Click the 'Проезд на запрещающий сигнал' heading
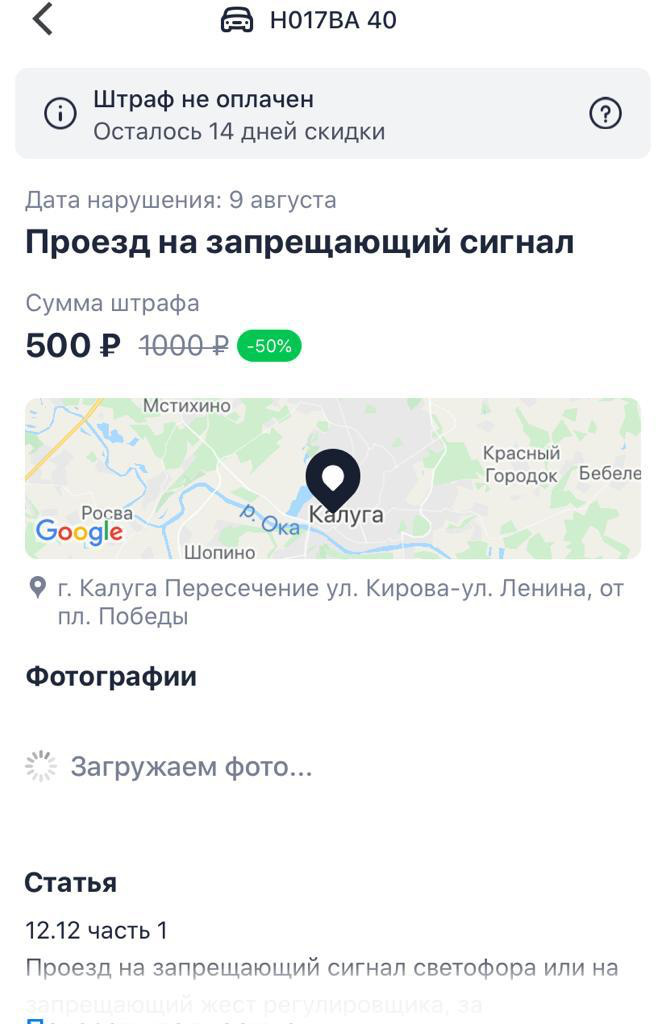 pyautogui.click(x=300, y=243)
